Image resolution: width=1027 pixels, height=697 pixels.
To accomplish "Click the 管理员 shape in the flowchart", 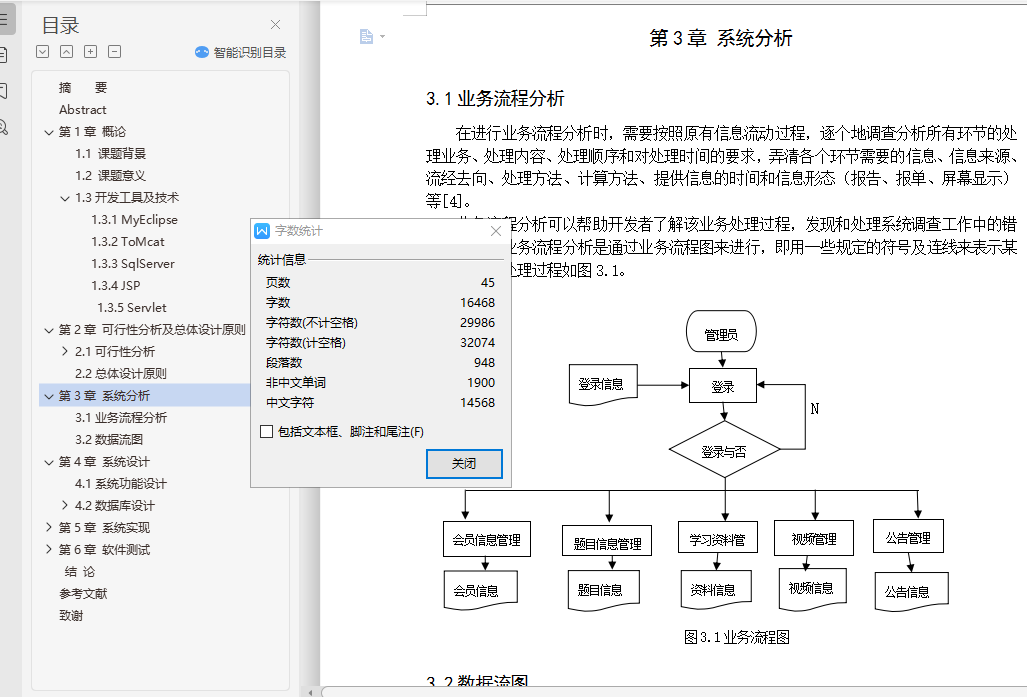I will click(721, 331).
